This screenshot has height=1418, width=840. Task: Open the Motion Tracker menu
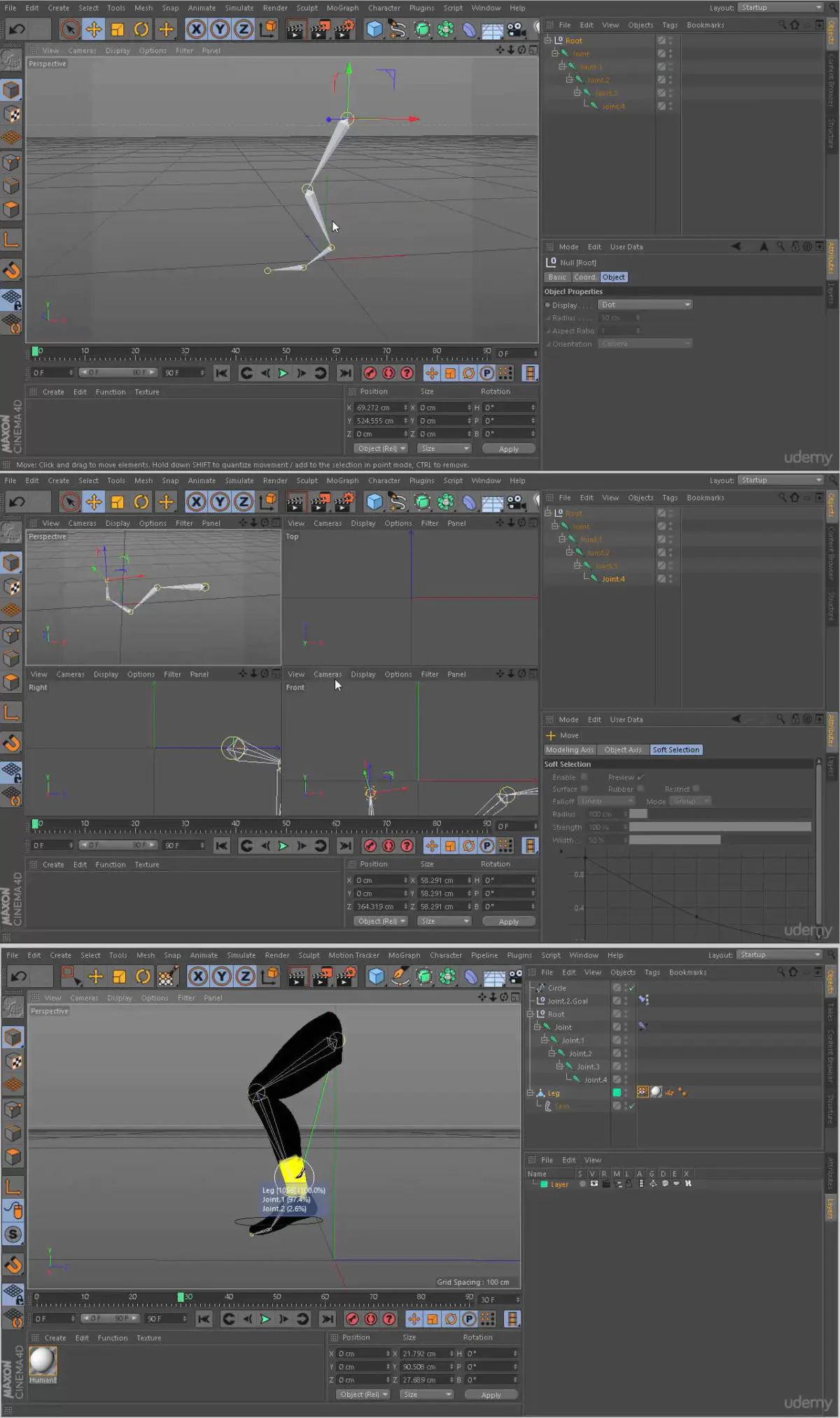[353, 955]
